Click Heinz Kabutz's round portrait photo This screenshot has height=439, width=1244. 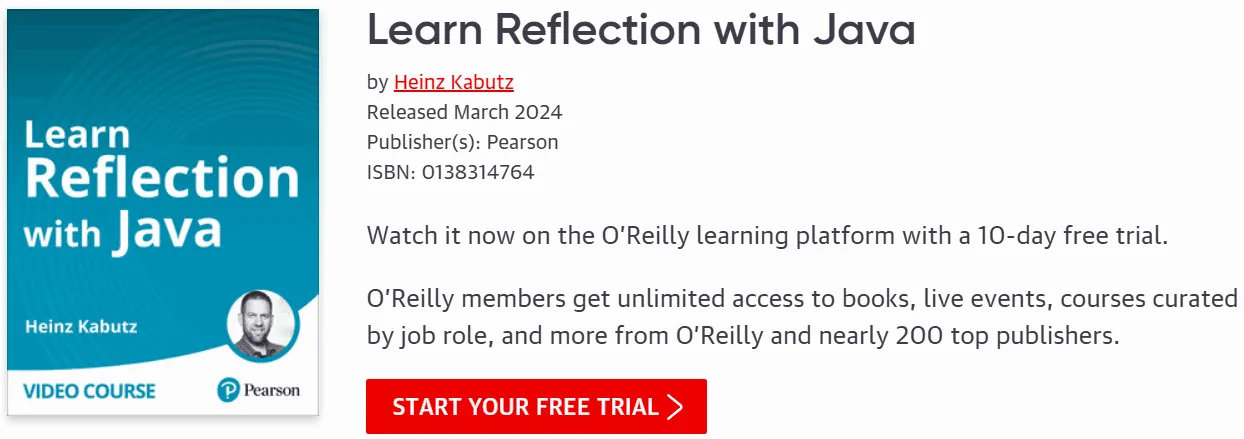click(262, 326)
